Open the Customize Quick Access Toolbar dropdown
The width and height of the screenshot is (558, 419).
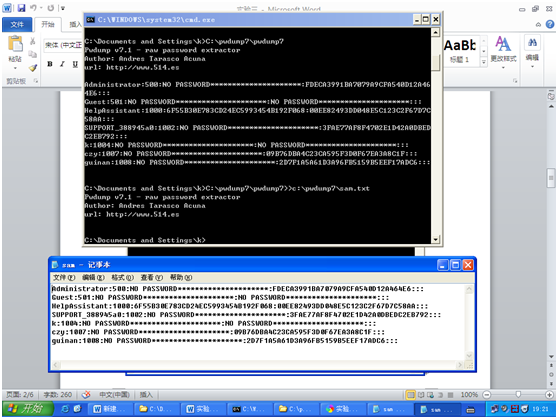pyautogui.click(x=63, y=8)
